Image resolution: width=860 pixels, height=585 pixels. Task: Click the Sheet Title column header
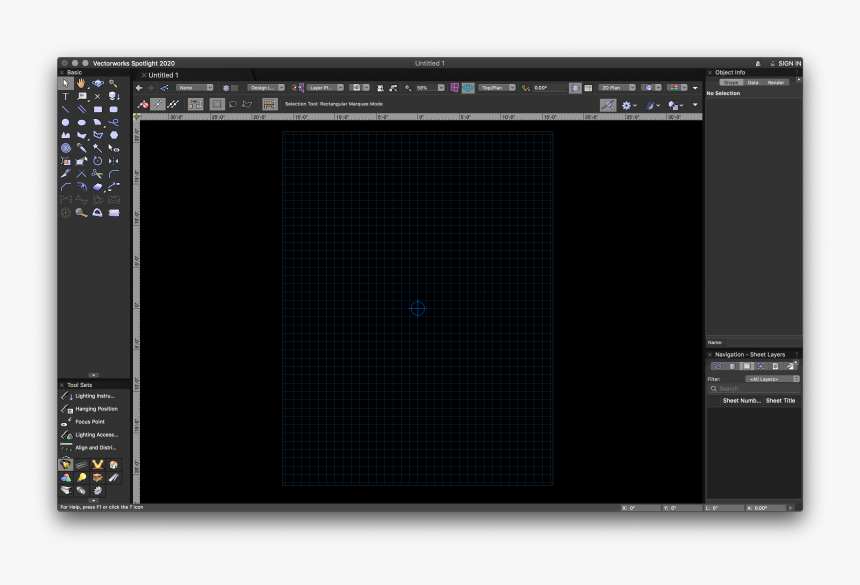click(780, 401)
